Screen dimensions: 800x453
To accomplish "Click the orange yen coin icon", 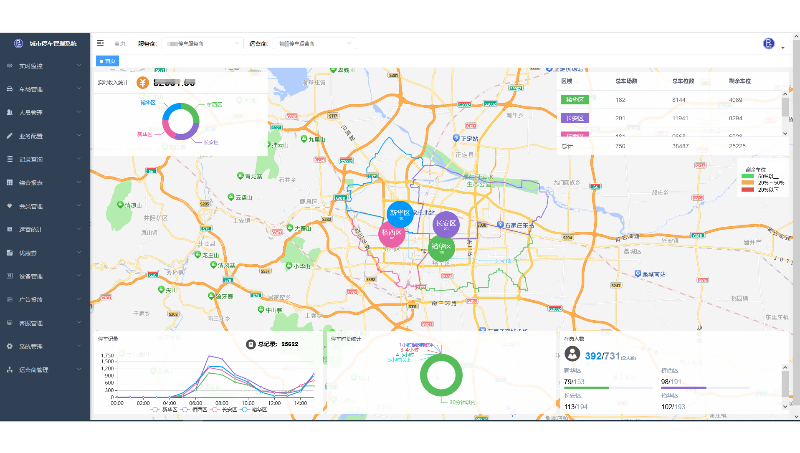I will pyautogui.click(x=143, y=83).
